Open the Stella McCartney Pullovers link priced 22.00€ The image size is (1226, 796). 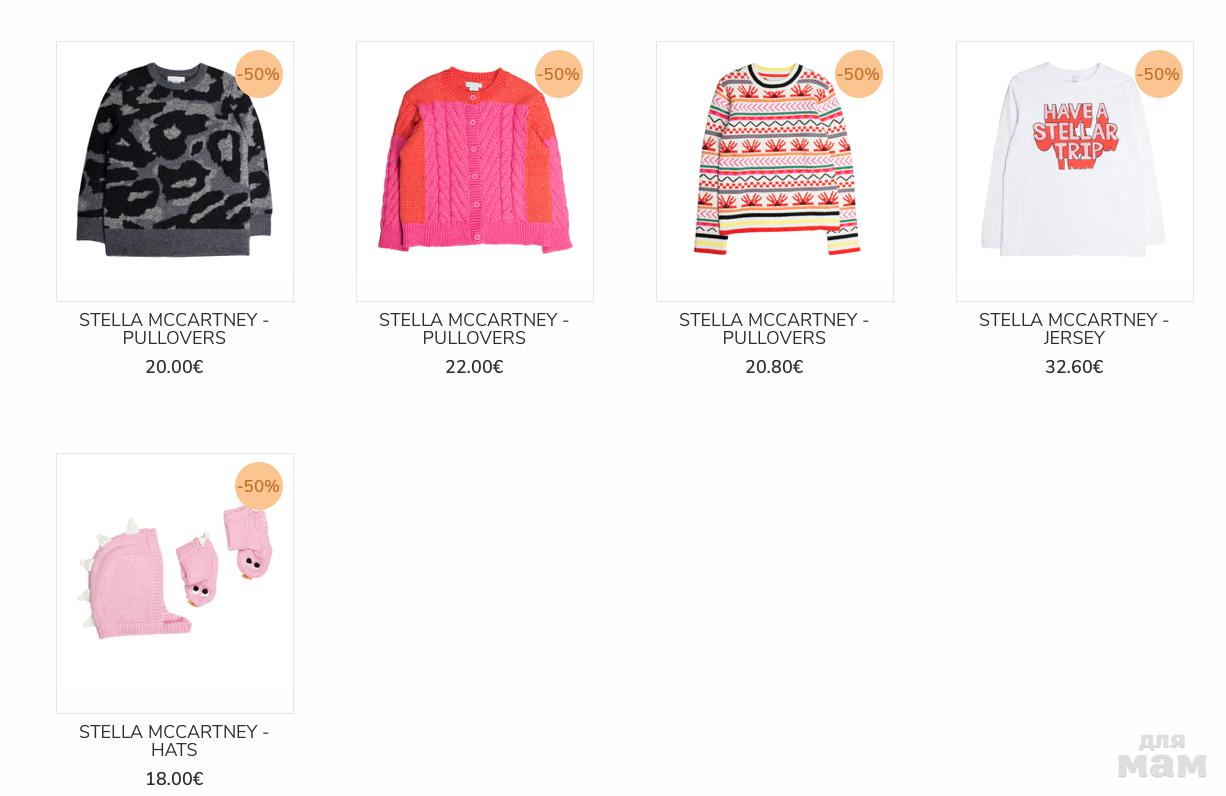pyautogui.click(x=474, y=329)
